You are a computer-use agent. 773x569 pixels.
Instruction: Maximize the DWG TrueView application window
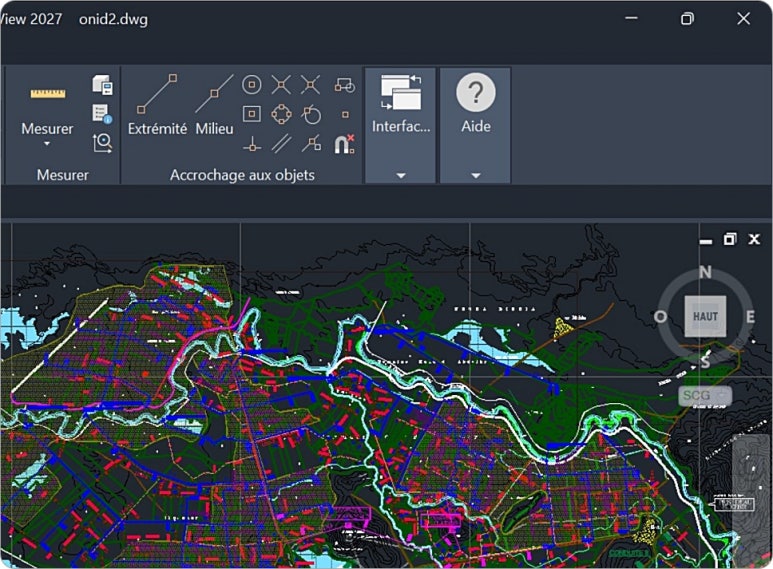point(687,19)
